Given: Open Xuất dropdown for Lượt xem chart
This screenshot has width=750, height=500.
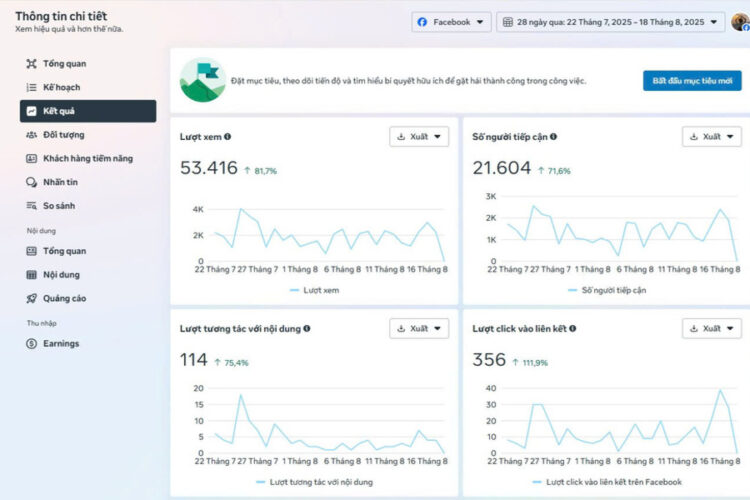Looking at the screenshot, I should click(x=418, y=137).
